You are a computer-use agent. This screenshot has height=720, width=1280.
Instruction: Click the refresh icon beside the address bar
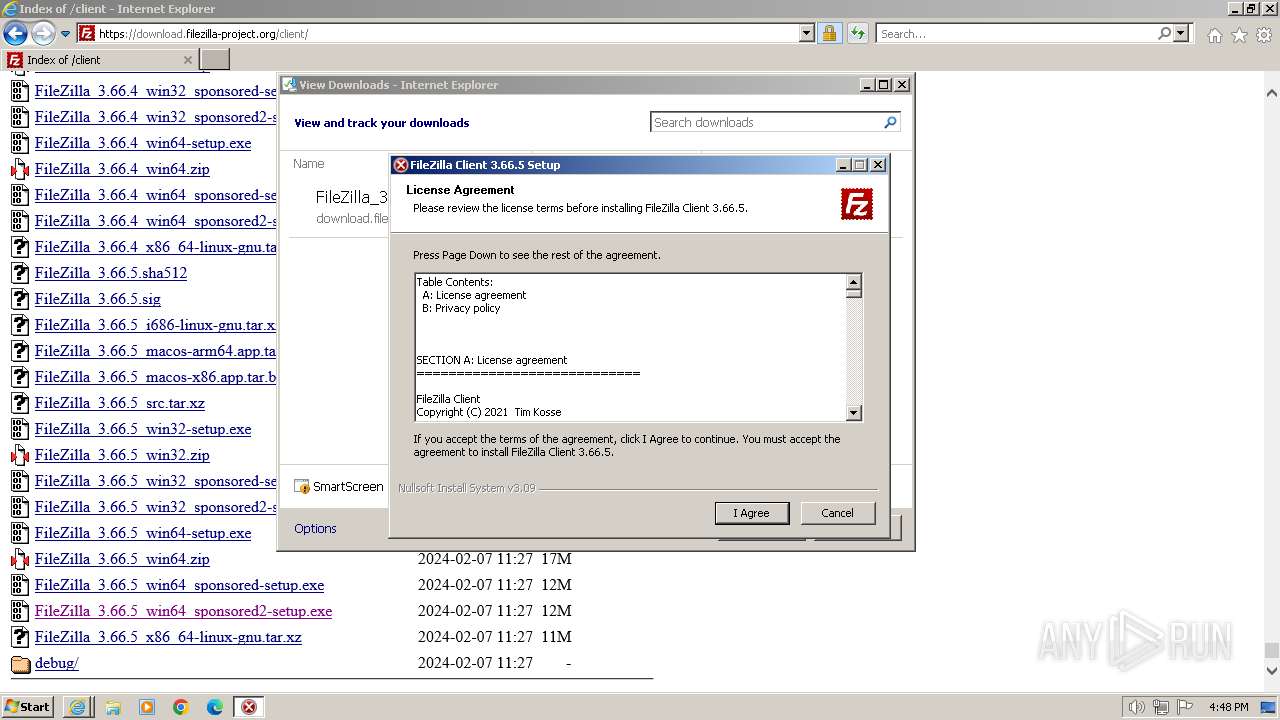tap(857, 33)
